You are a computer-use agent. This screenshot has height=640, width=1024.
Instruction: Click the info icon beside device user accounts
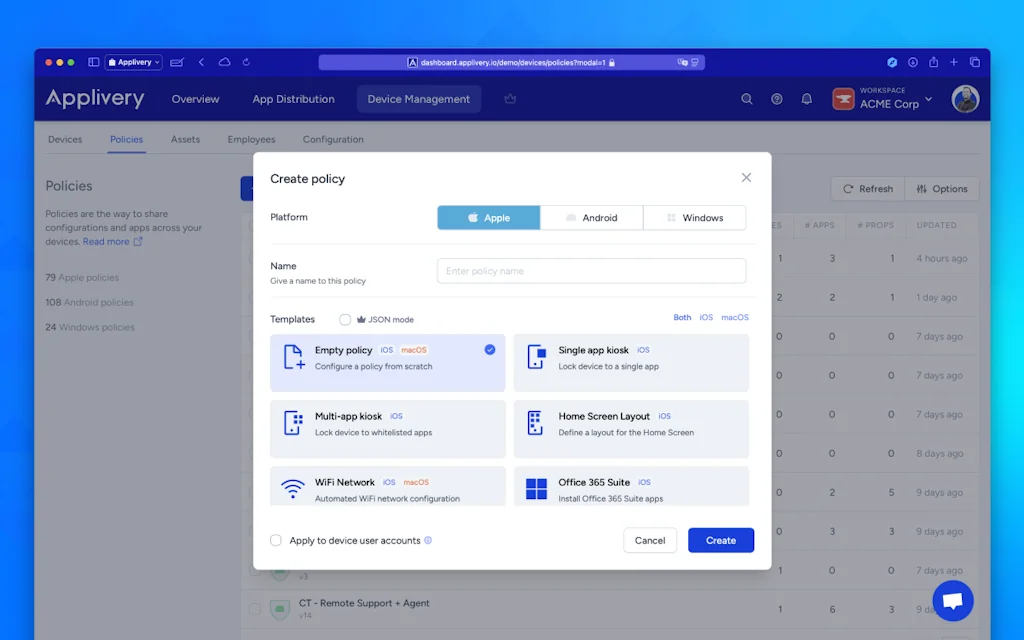[428, 541]
